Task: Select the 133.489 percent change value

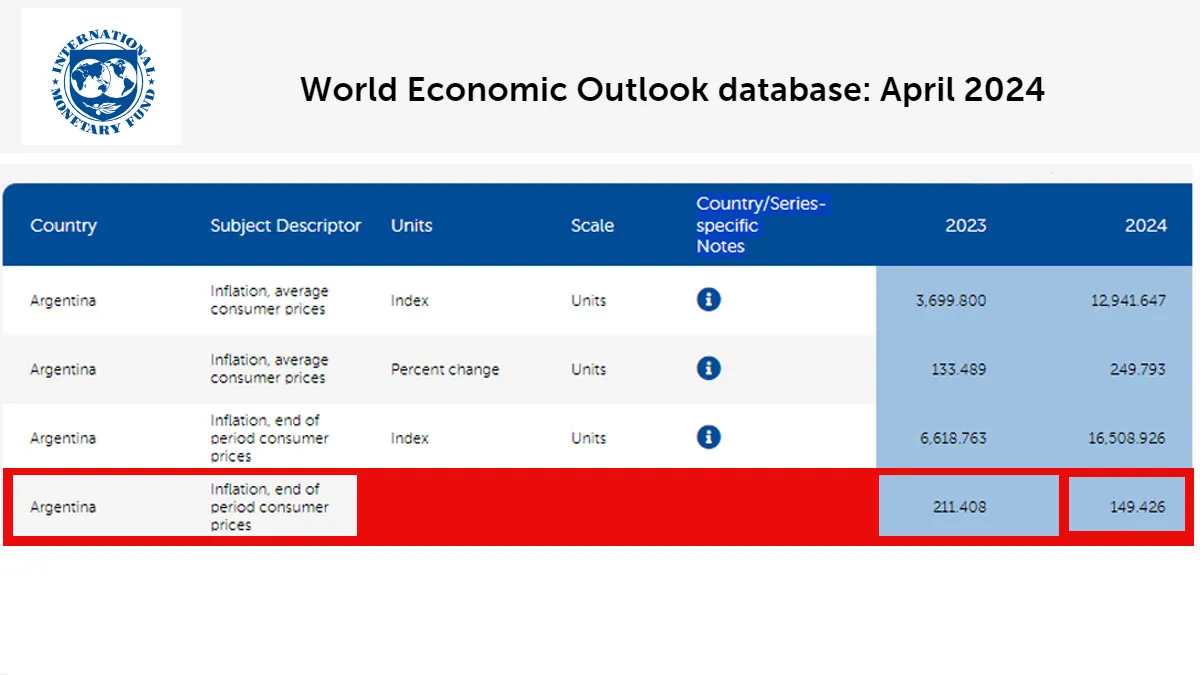Action: click(957, 369)
